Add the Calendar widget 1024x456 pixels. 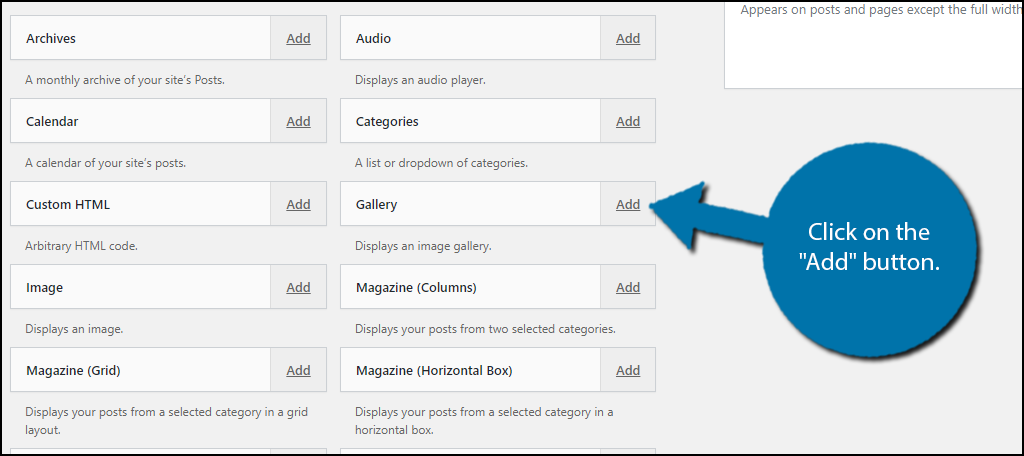[298, 122]
